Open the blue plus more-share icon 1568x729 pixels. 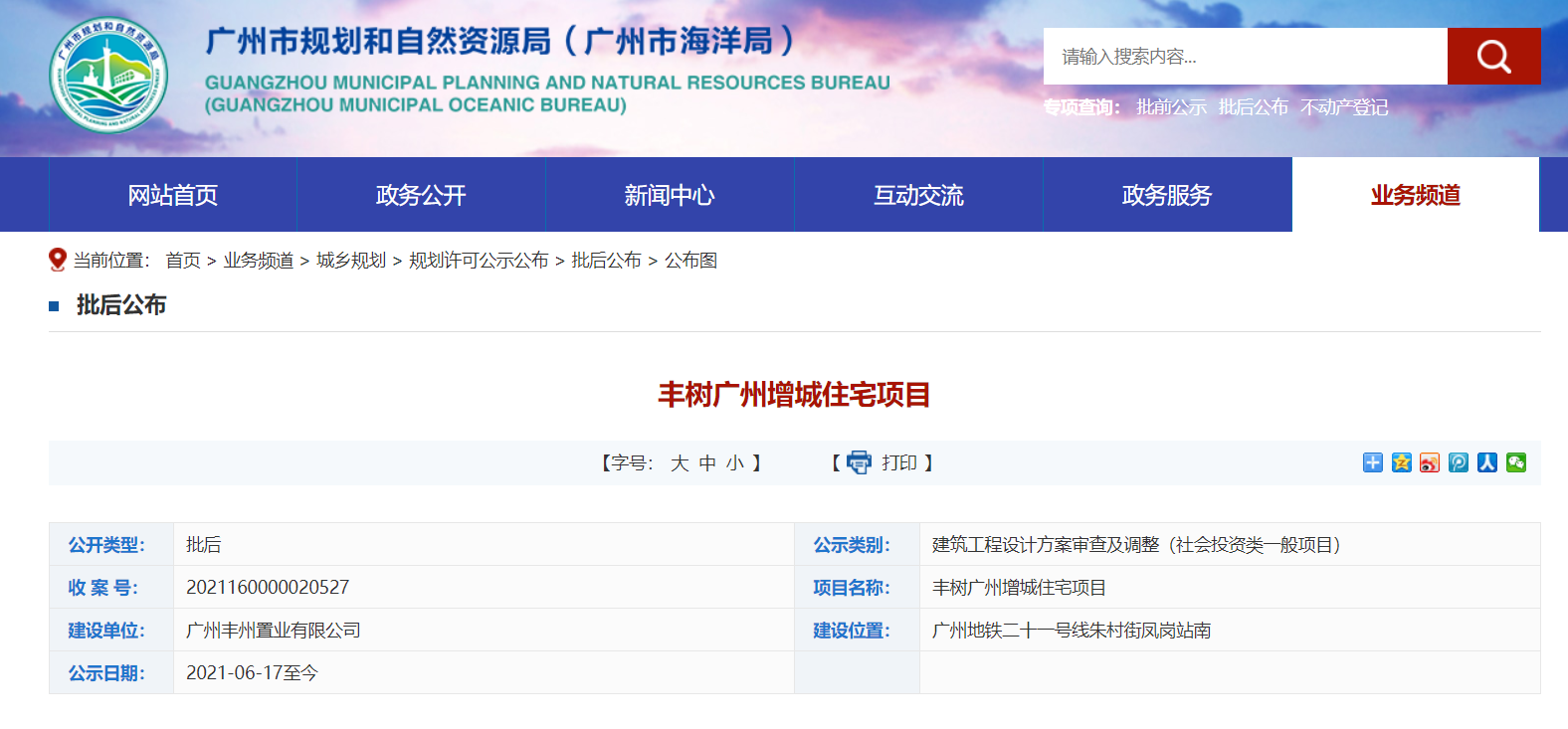click(x=1373, y=462)
